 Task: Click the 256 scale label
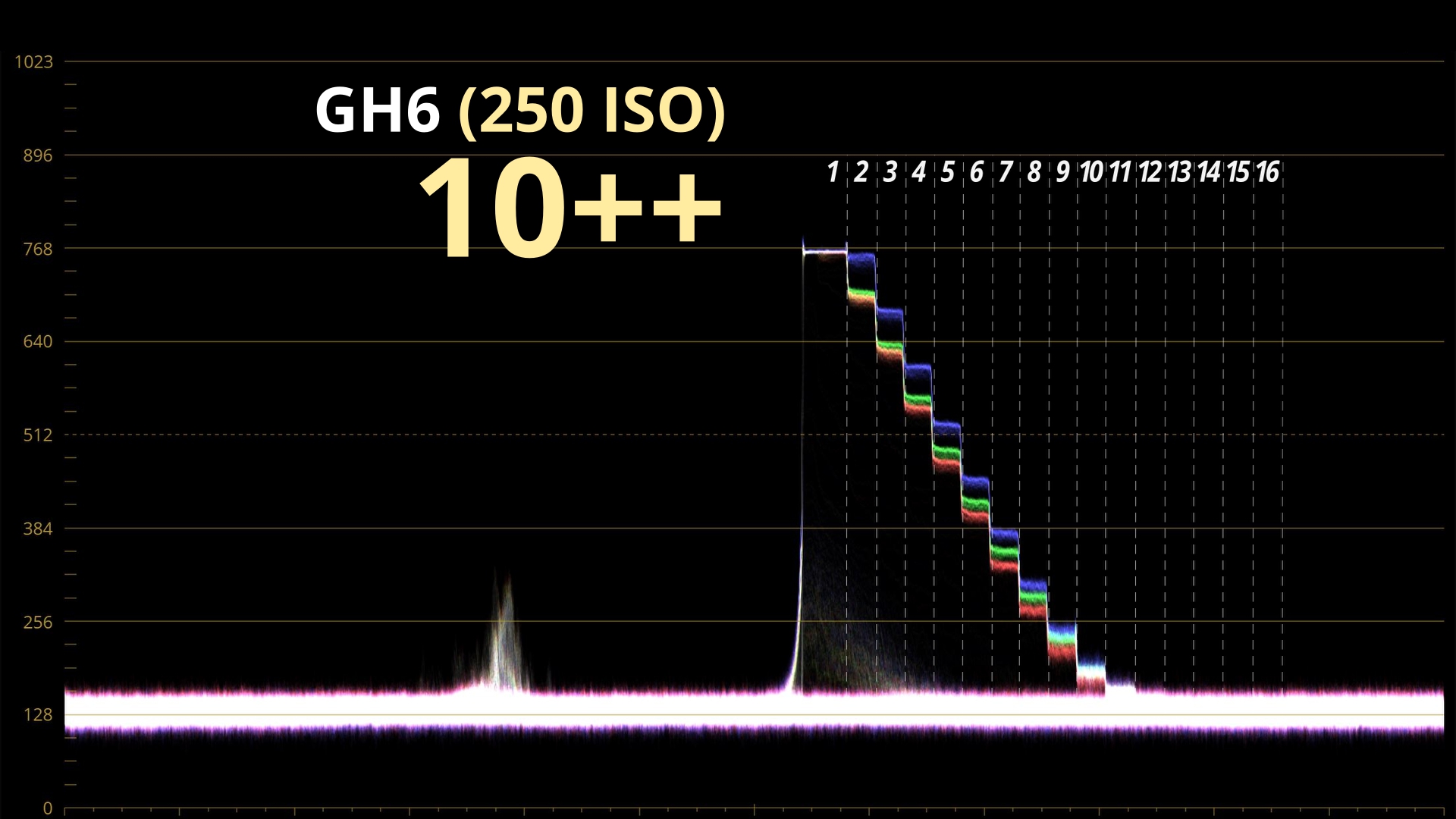click(x=38, y=622)
